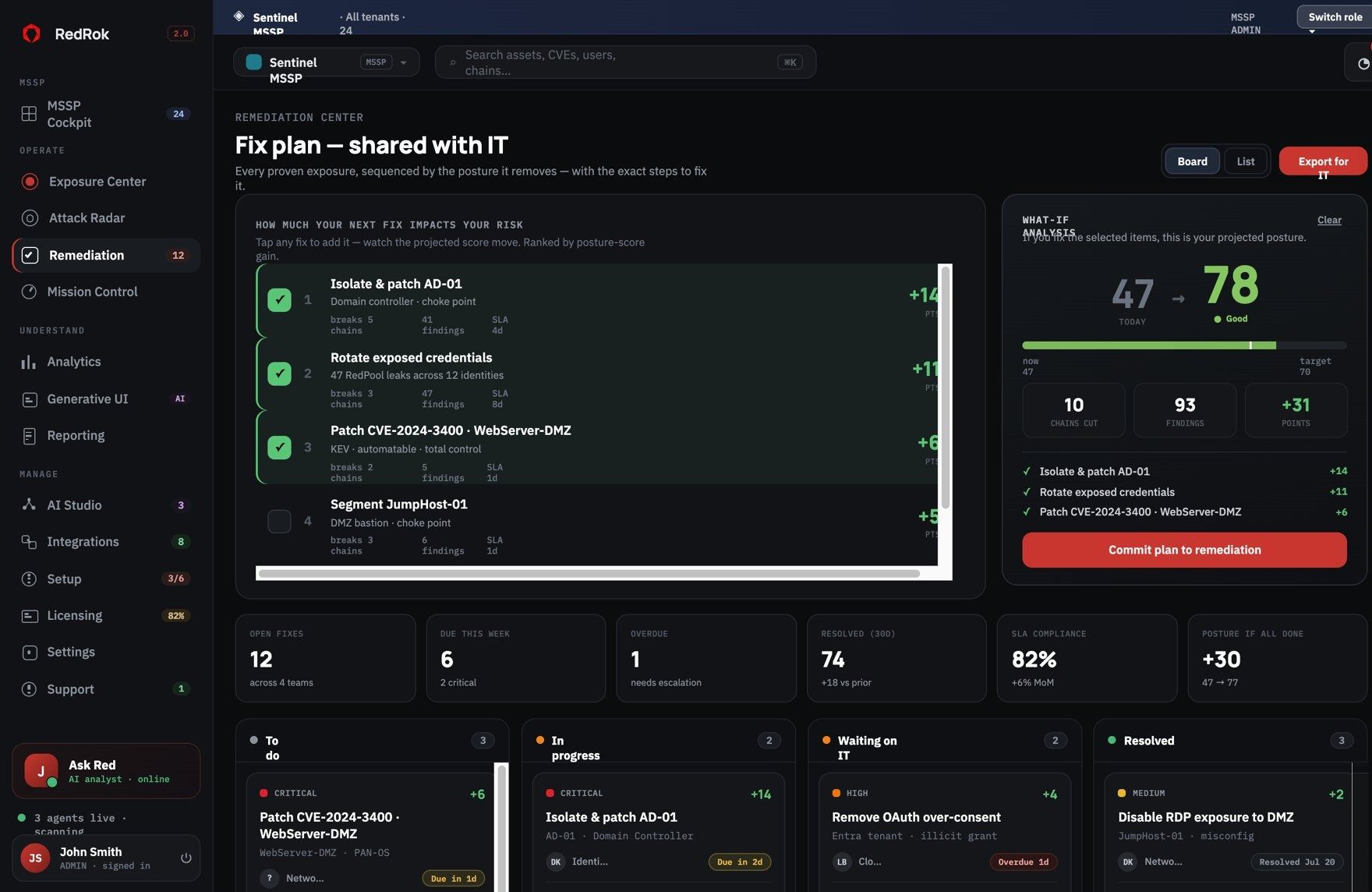Screen dimensions: 1372x892
Task: Switch to List view
Action: click(1246, 161)
